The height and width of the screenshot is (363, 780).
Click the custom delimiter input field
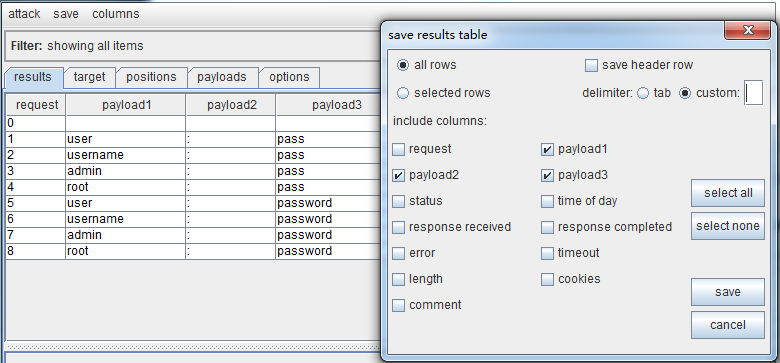pyautogui.click(x=753, y=93)
